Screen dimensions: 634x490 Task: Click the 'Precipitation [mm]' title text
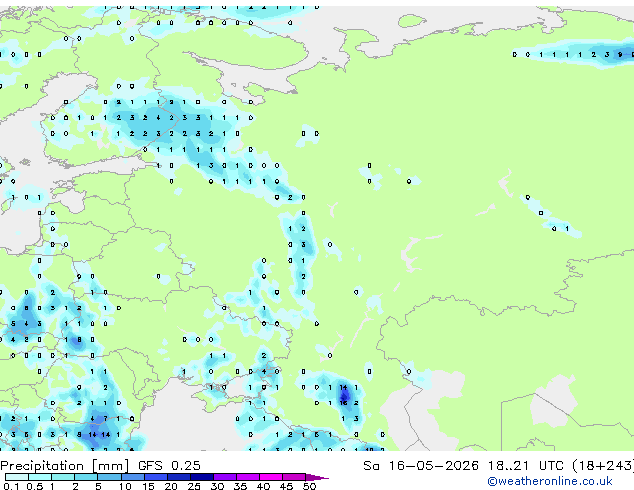pyautogui.click(x=65, y=466)
